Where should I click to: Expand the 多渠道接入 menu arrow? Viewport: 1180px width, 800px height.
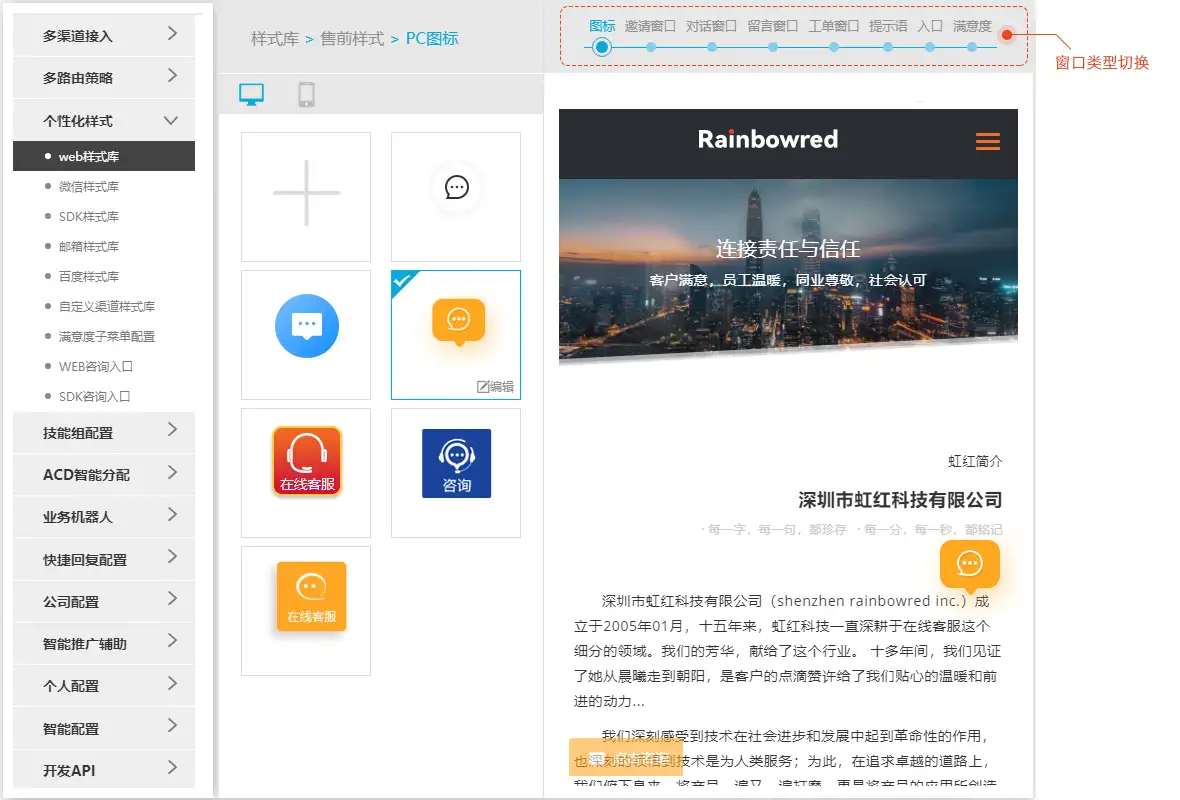pyautogui.click(x=172, y=33)
